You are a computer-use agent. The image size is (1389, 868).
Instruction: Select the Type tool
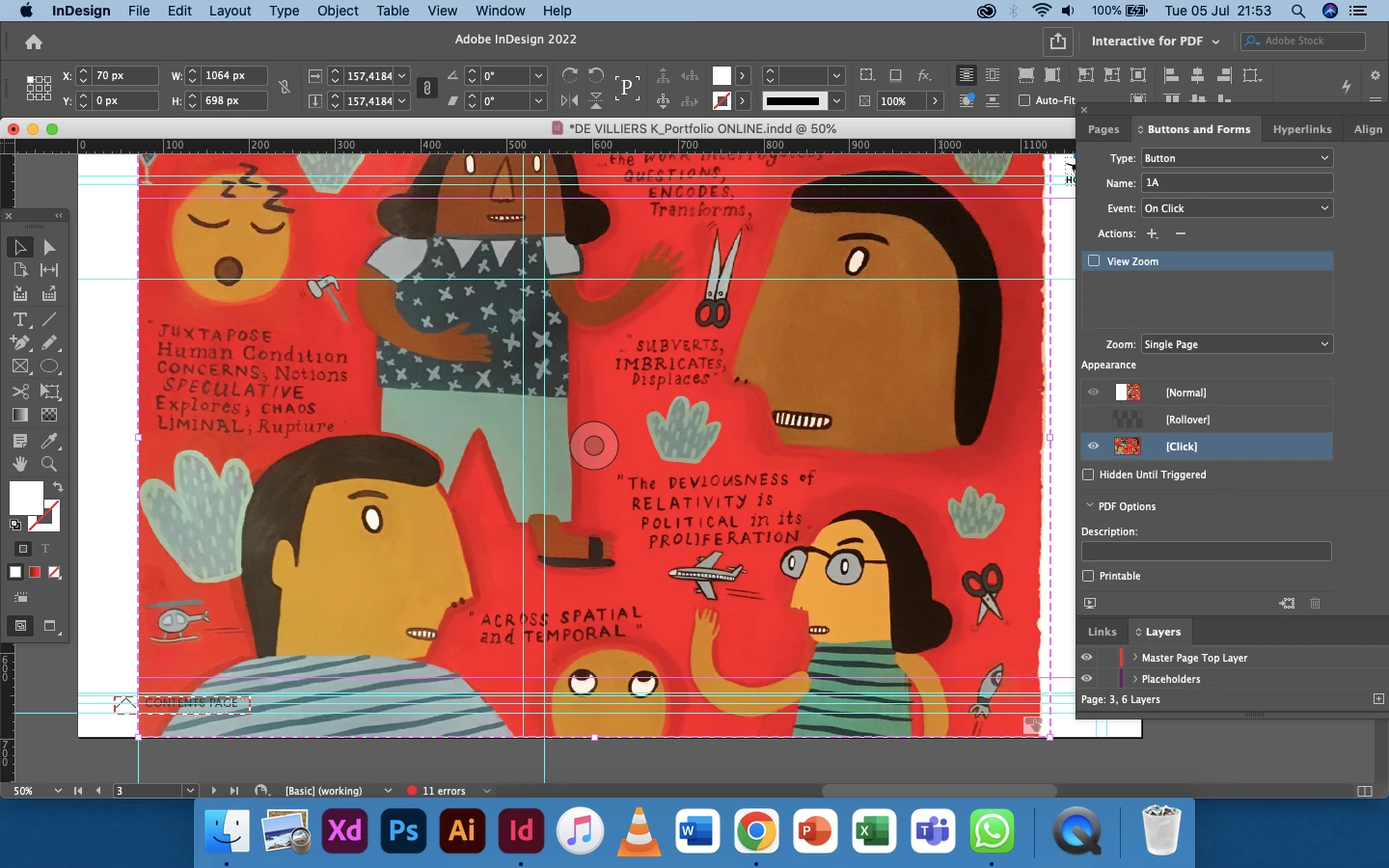(x=20, y=318)
